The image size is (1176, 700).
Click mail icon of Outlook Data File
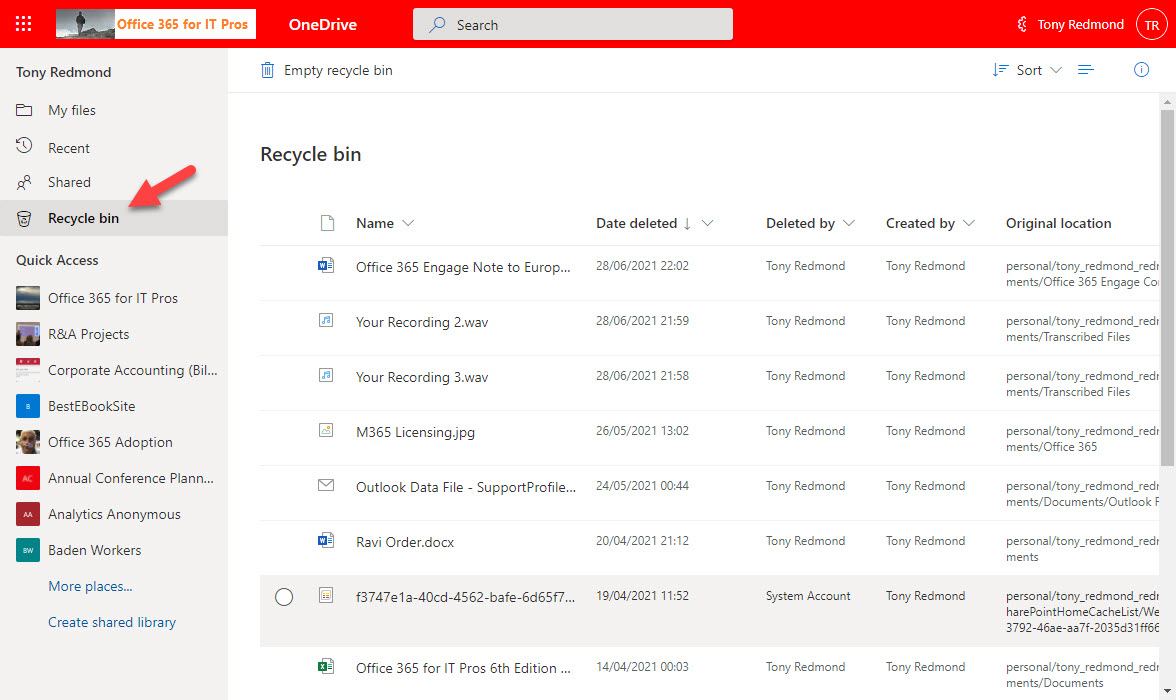click(x=326, y=485)
